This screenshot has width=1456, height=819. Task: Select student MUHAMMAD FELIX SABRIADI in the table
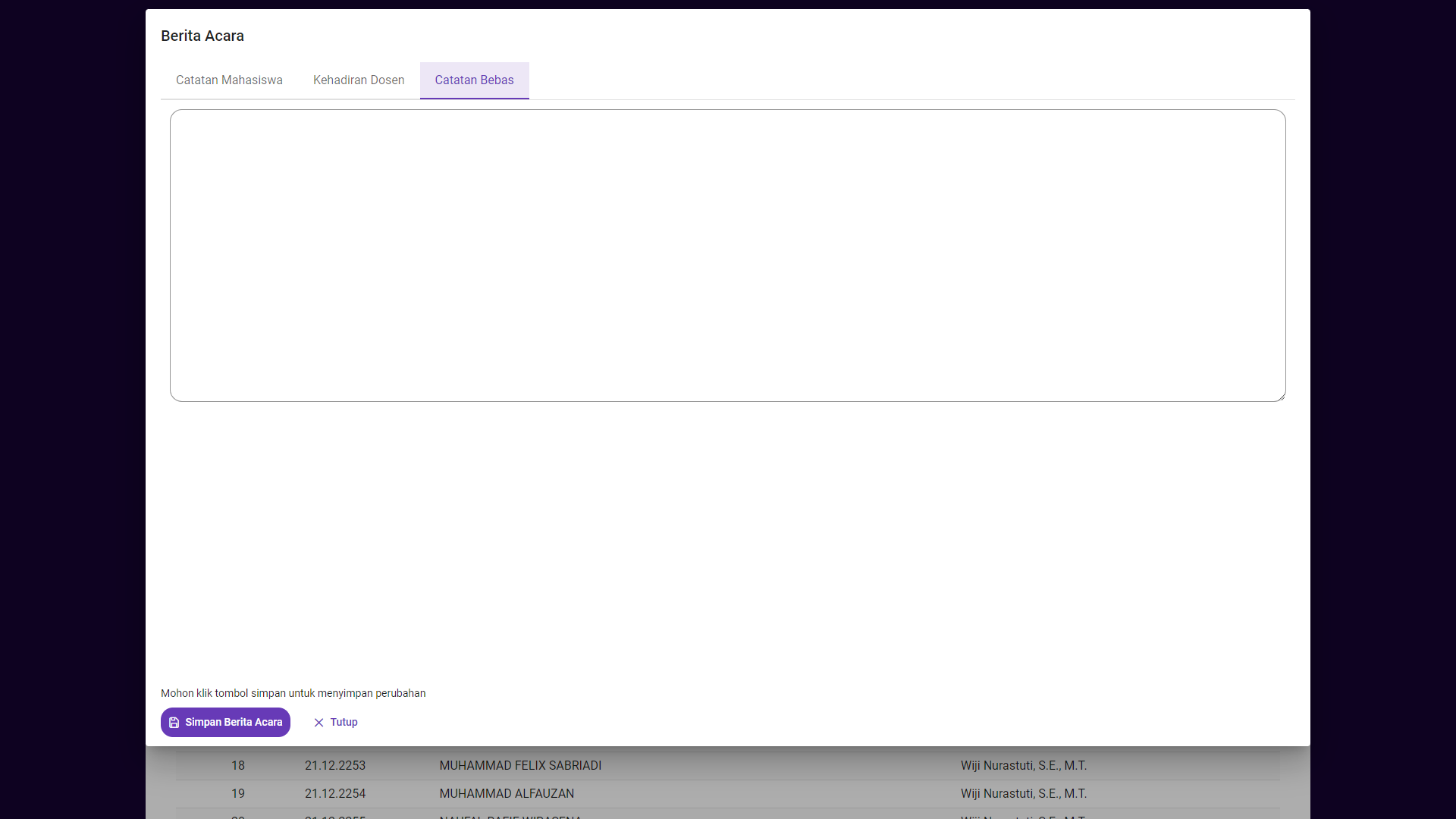pos(520,766)
